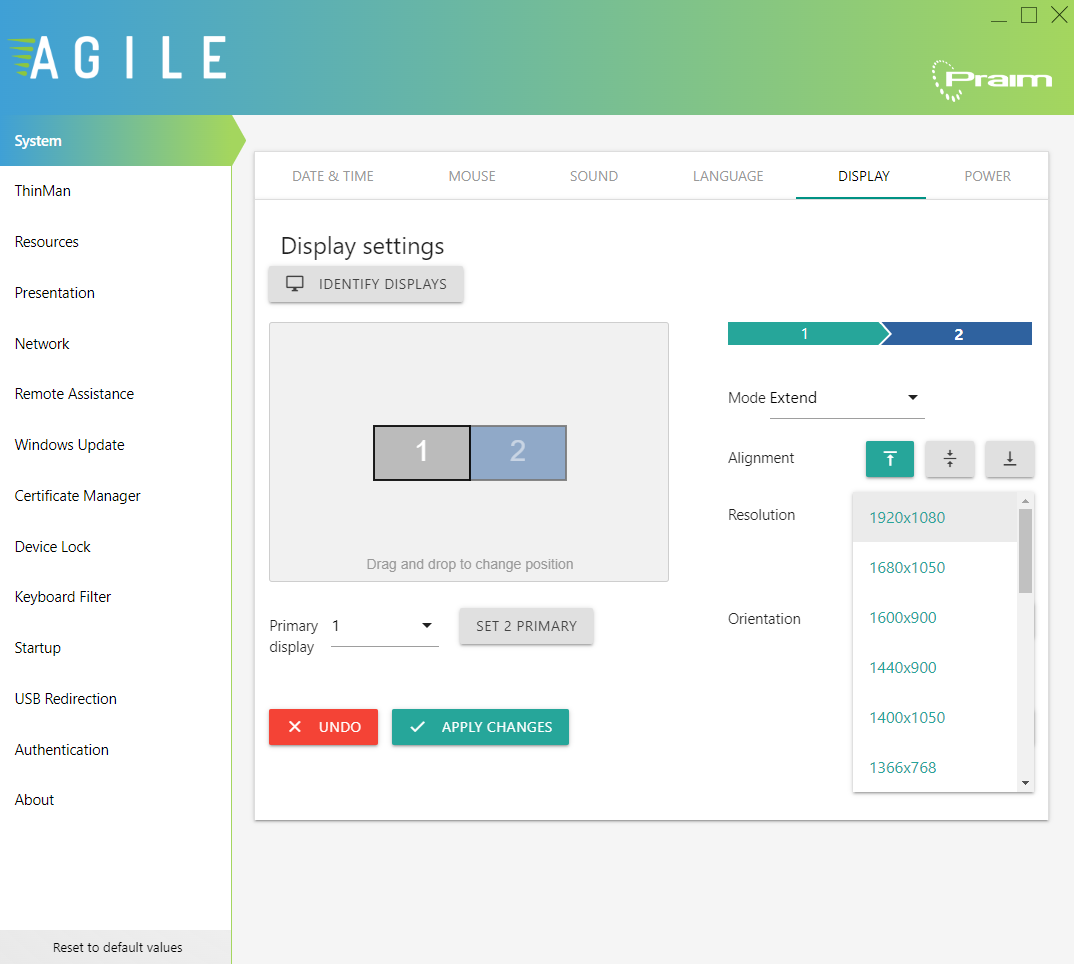Select display 1 step tab

pos(805,334)
